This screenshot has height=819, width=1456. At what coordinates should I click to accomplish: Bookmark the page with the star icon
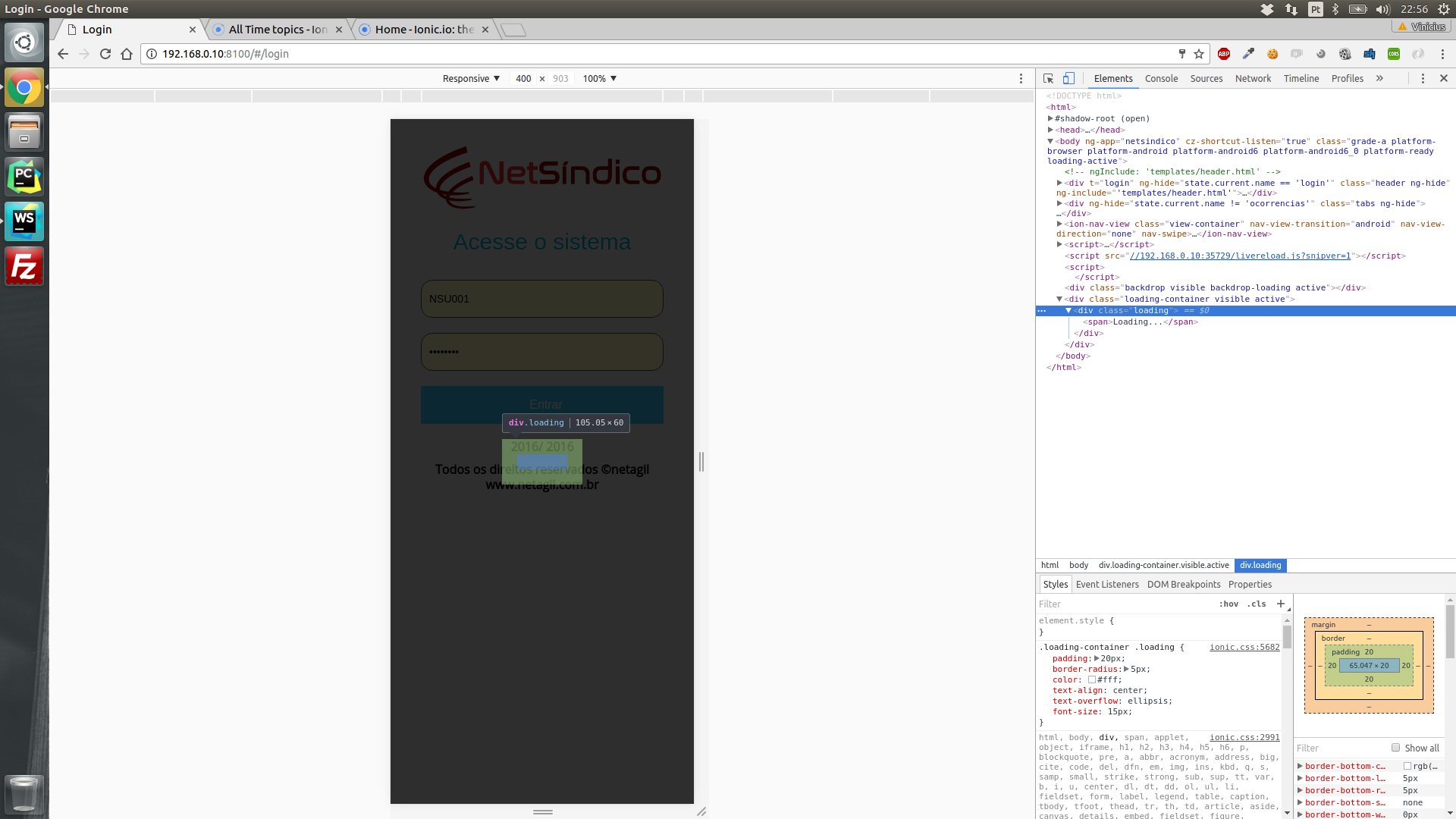1199,54
